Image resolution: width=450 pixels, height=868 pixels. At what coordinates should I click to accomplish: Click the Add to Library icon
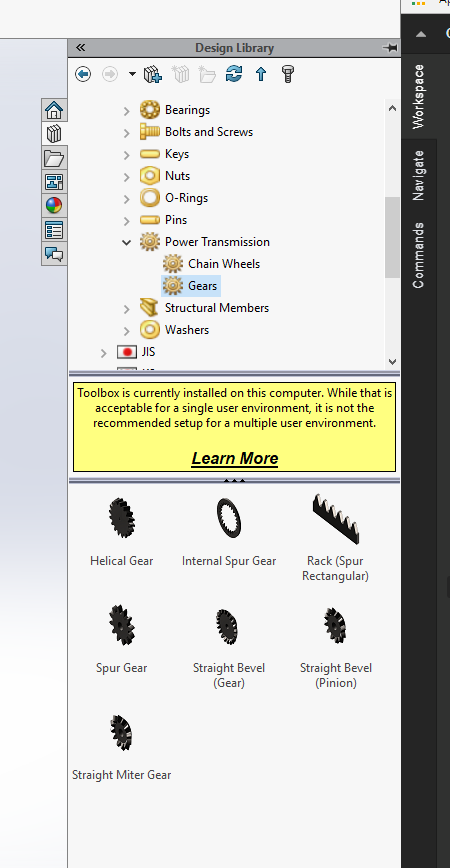[x=152, y=74]
